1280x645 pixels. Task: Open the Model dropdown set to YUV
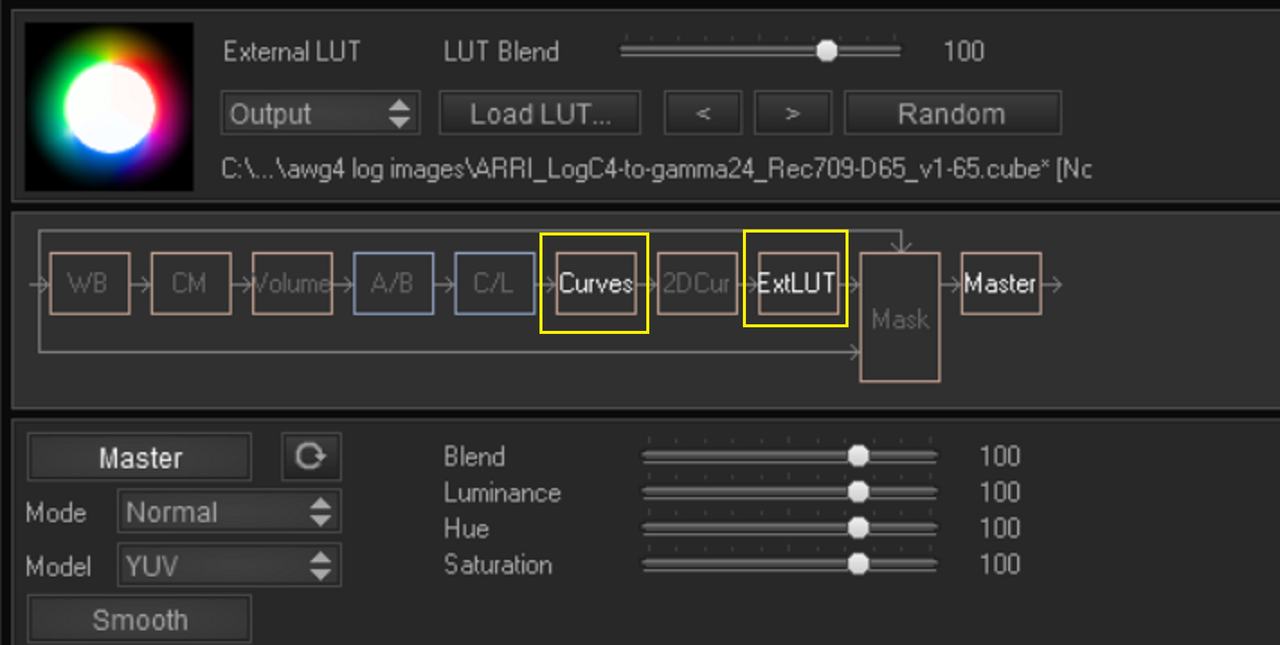tap(229, 567)
